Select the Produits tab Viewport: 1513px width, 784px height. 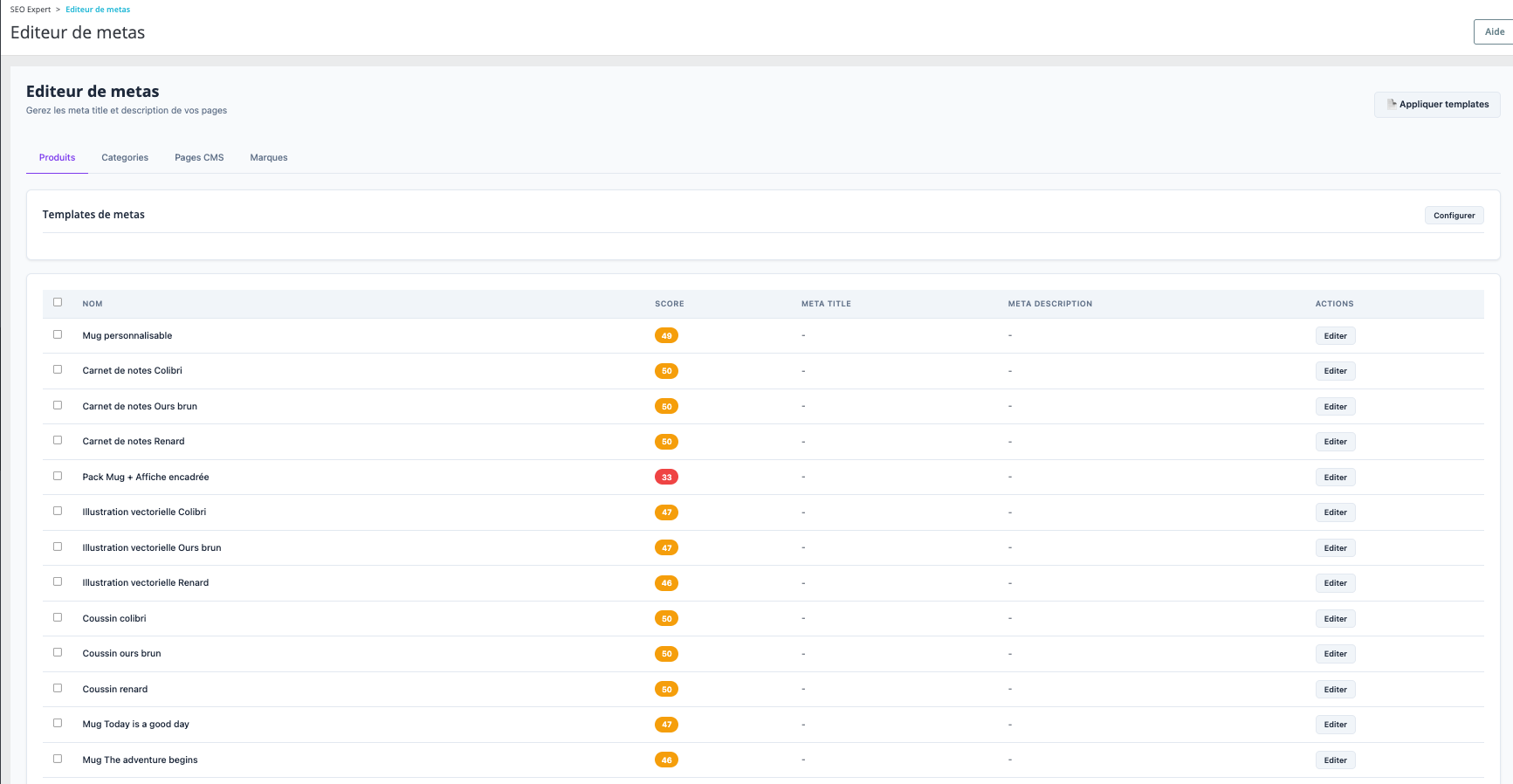pyautogui.click(x=57, y=158)
